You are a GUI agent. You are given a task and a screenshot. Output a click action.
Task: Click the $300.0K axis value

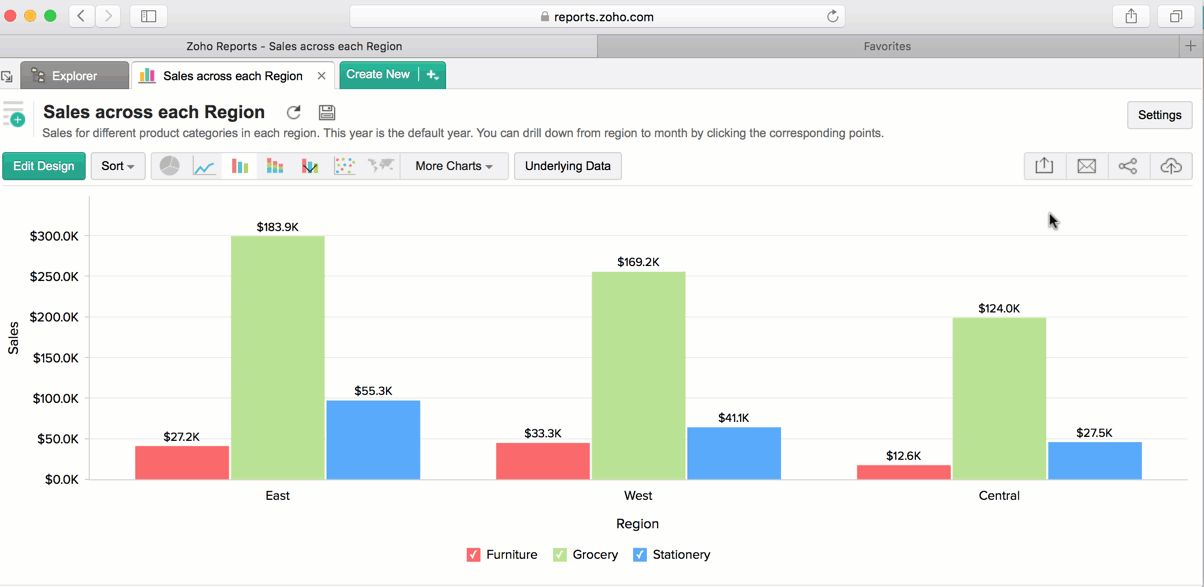pyautogui.click(x=55, y=237)
